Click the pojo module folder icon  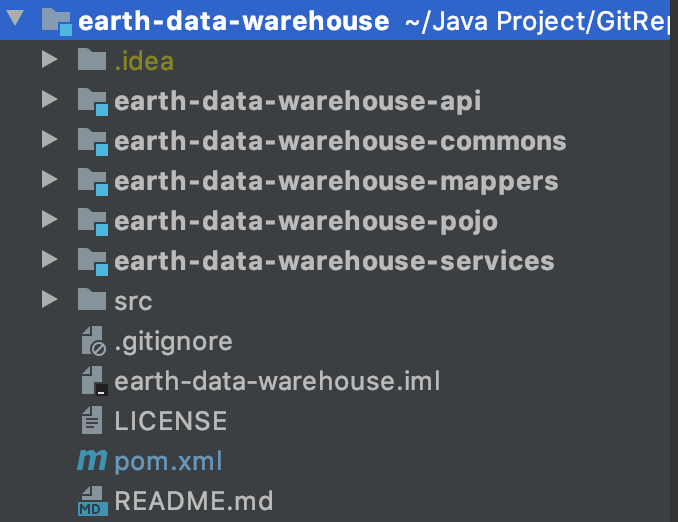(93, 222)
